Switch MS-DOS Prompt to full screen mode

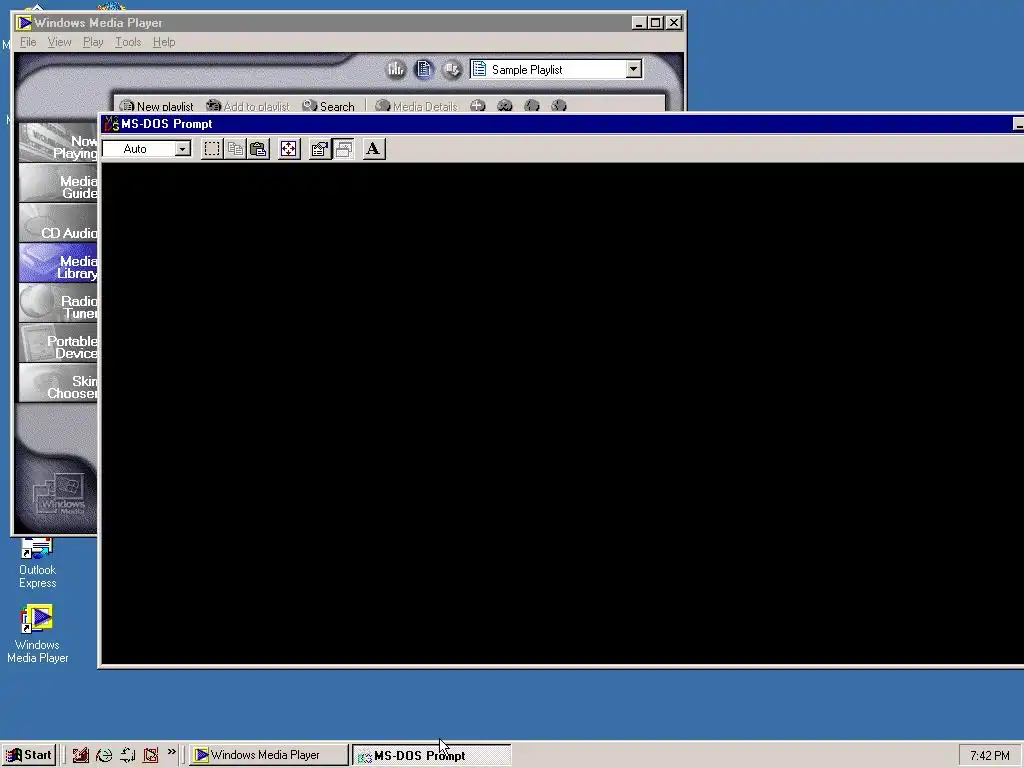click(x=289, y=149)
